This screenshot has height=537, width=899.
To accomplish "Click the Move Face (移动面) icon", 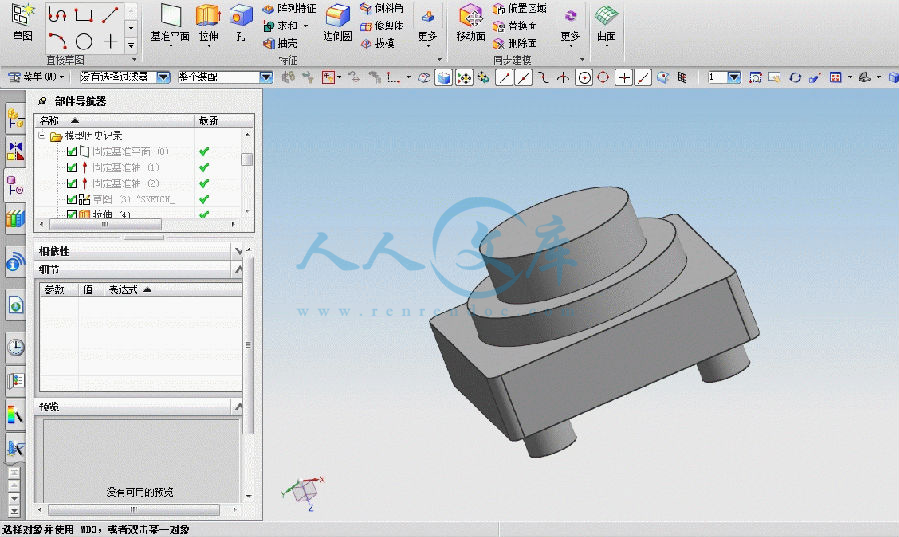I will (x=471, y=16).
